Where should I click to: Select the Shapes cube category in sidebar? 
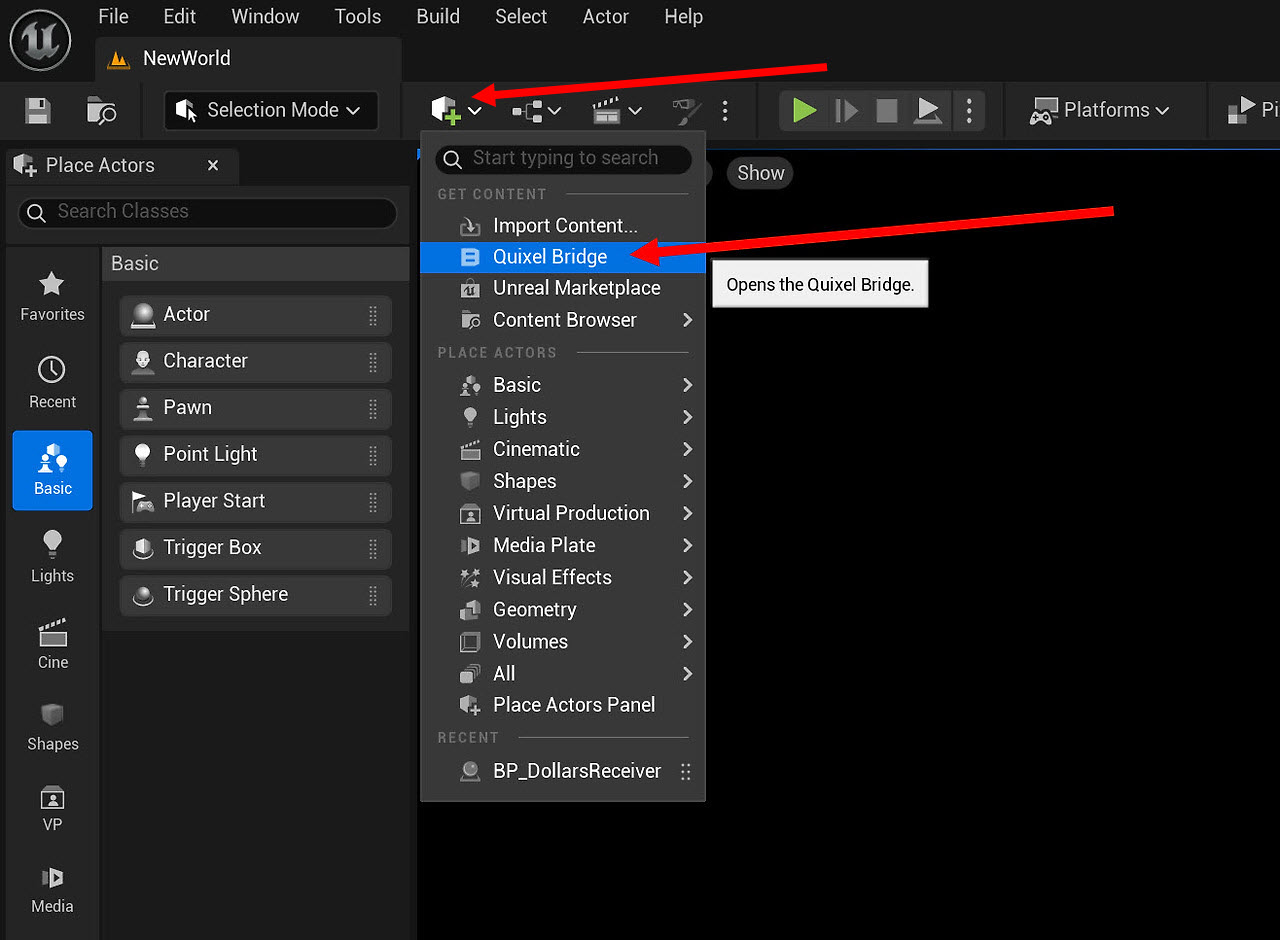[52, 727]
